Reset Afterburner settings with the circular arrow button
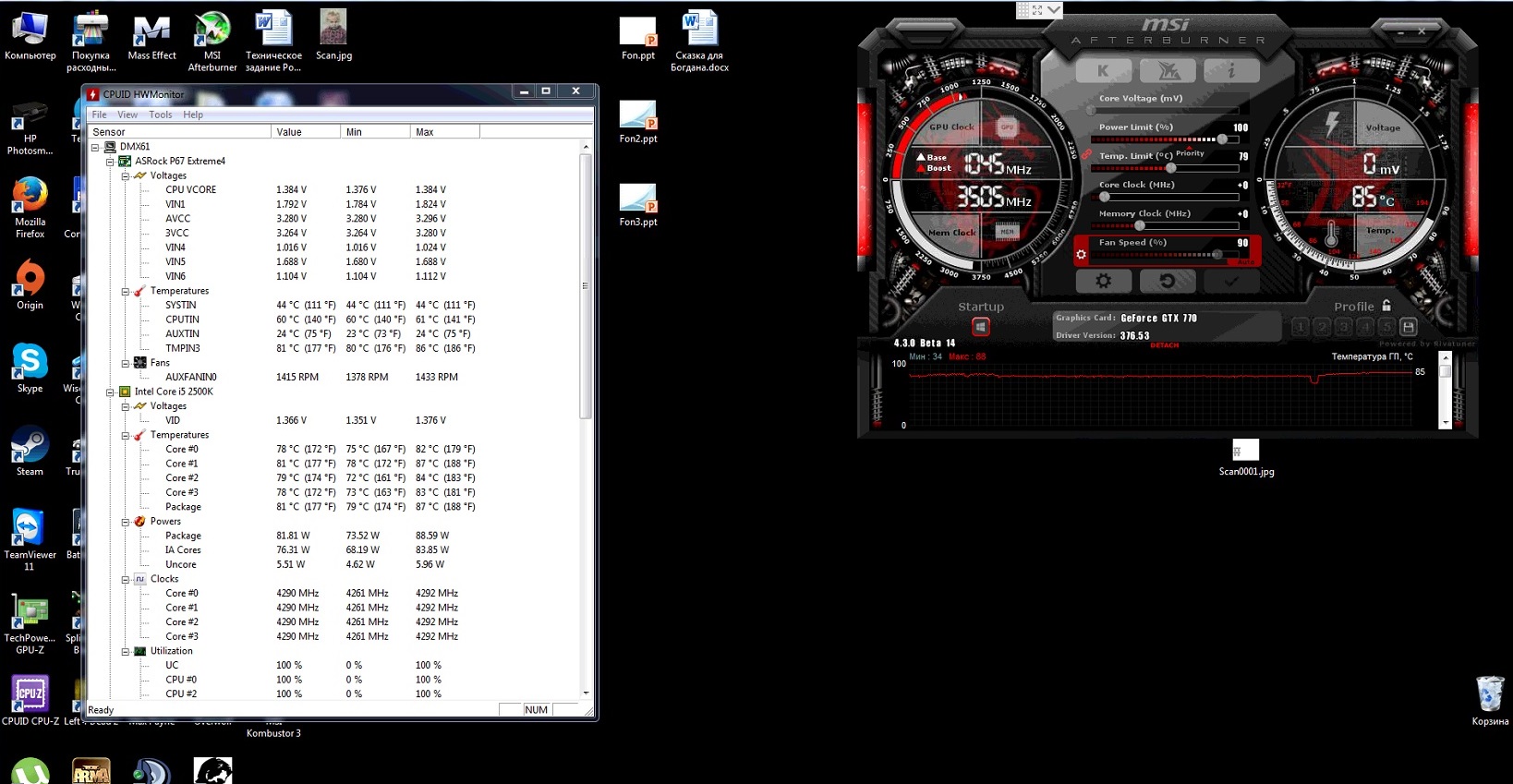 (x=1168, y=281)
